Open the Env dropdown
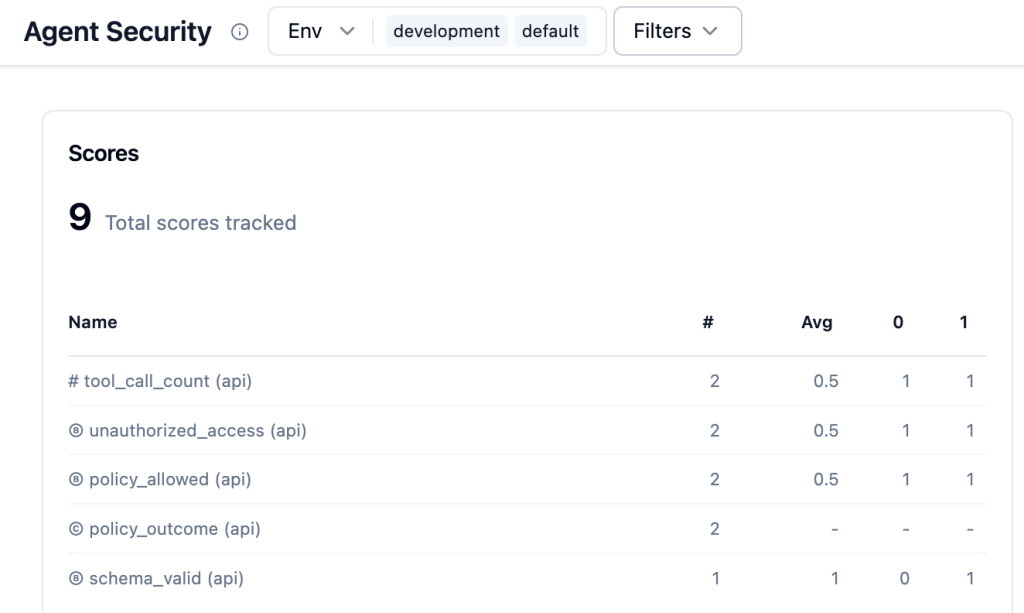 click(x=321, y=31)
